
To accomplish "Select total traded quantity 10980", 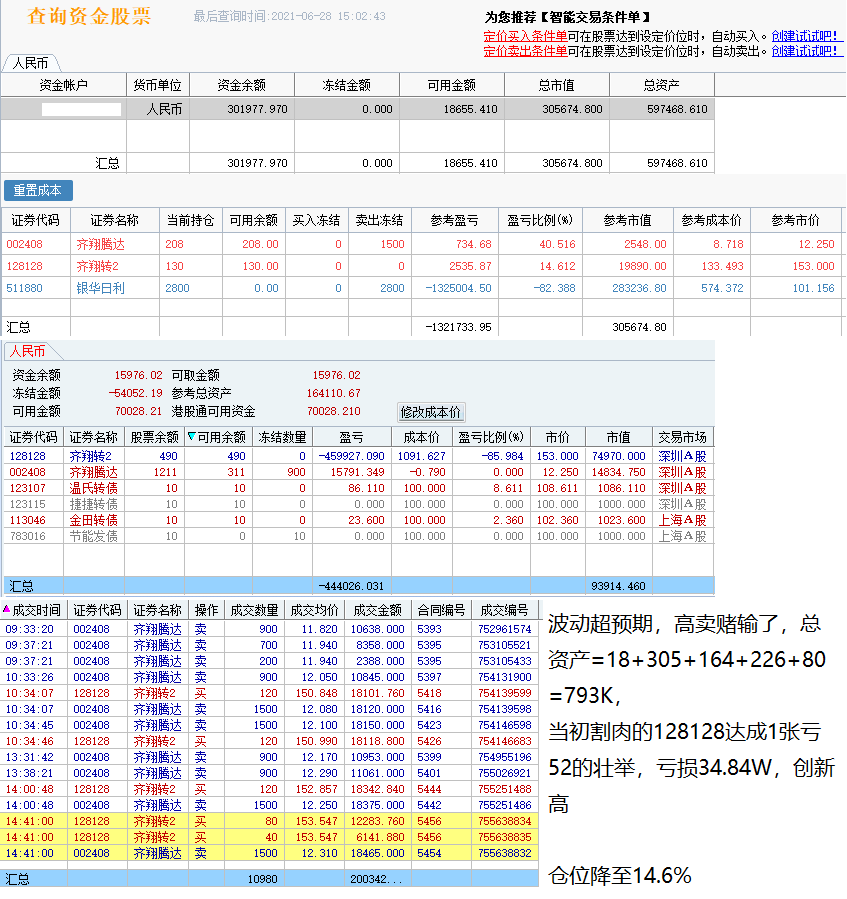I will point(263,880).
